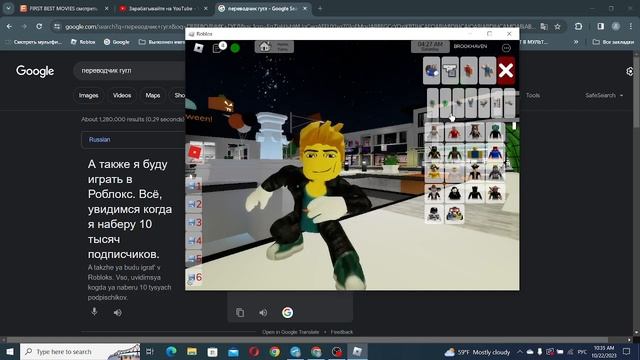Change the Russian target language selector

(x=100, y=140)
